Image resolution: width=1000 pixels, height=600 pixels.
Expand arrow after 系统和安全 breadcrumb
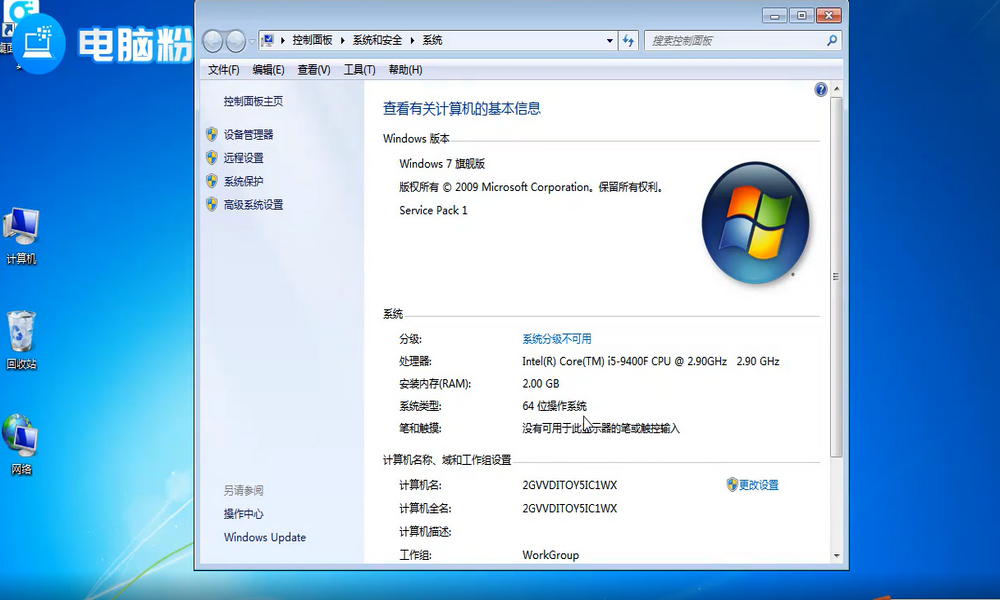coord(412,41)
